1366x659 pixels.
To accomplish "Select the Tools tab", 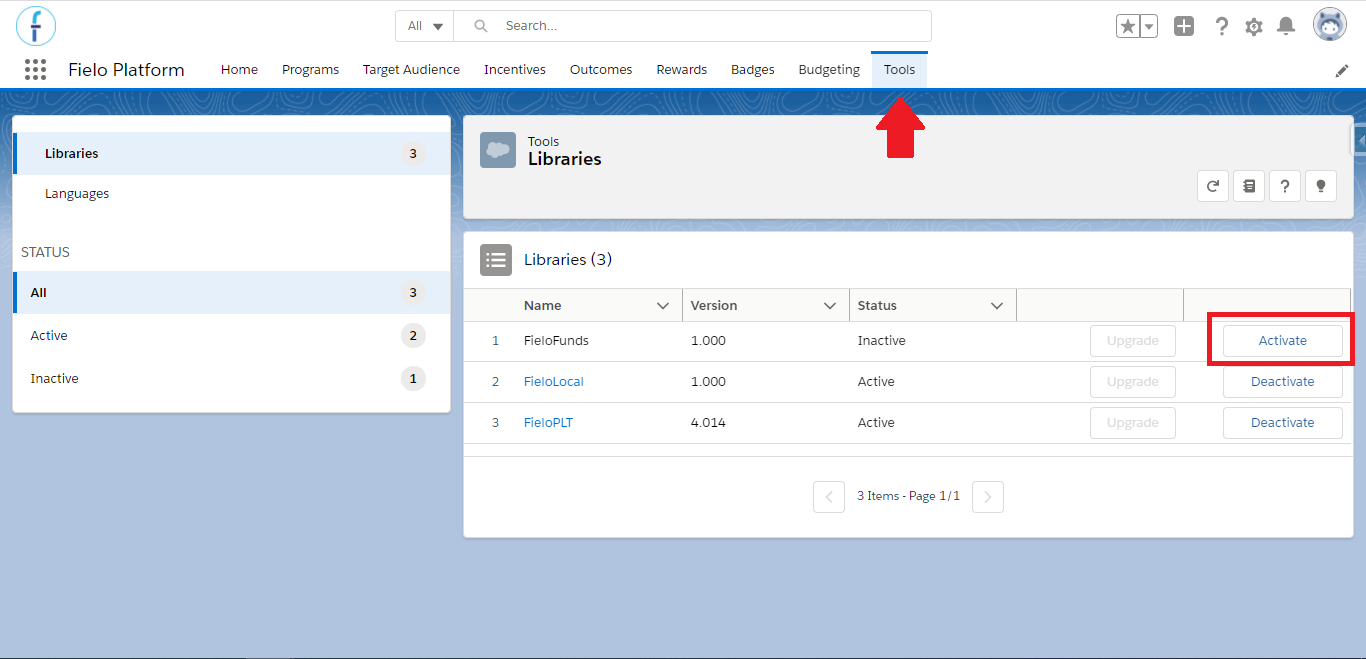I will pos(899,70).
